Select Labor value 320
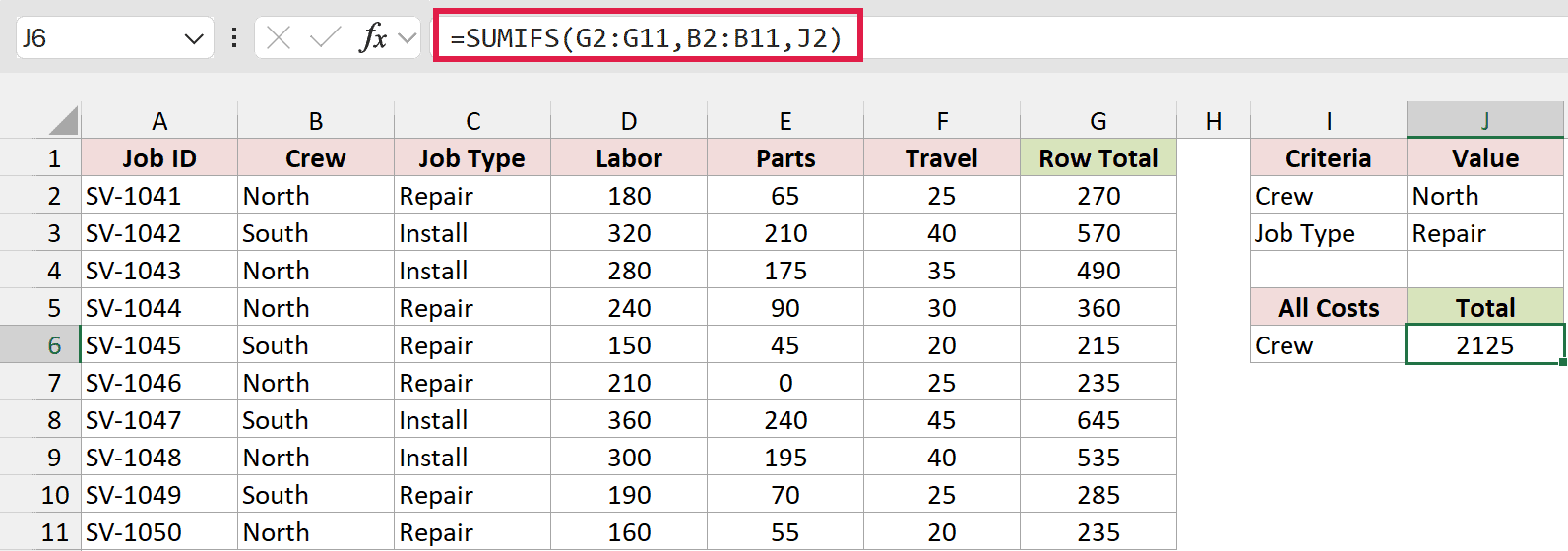 coord(629,233)
